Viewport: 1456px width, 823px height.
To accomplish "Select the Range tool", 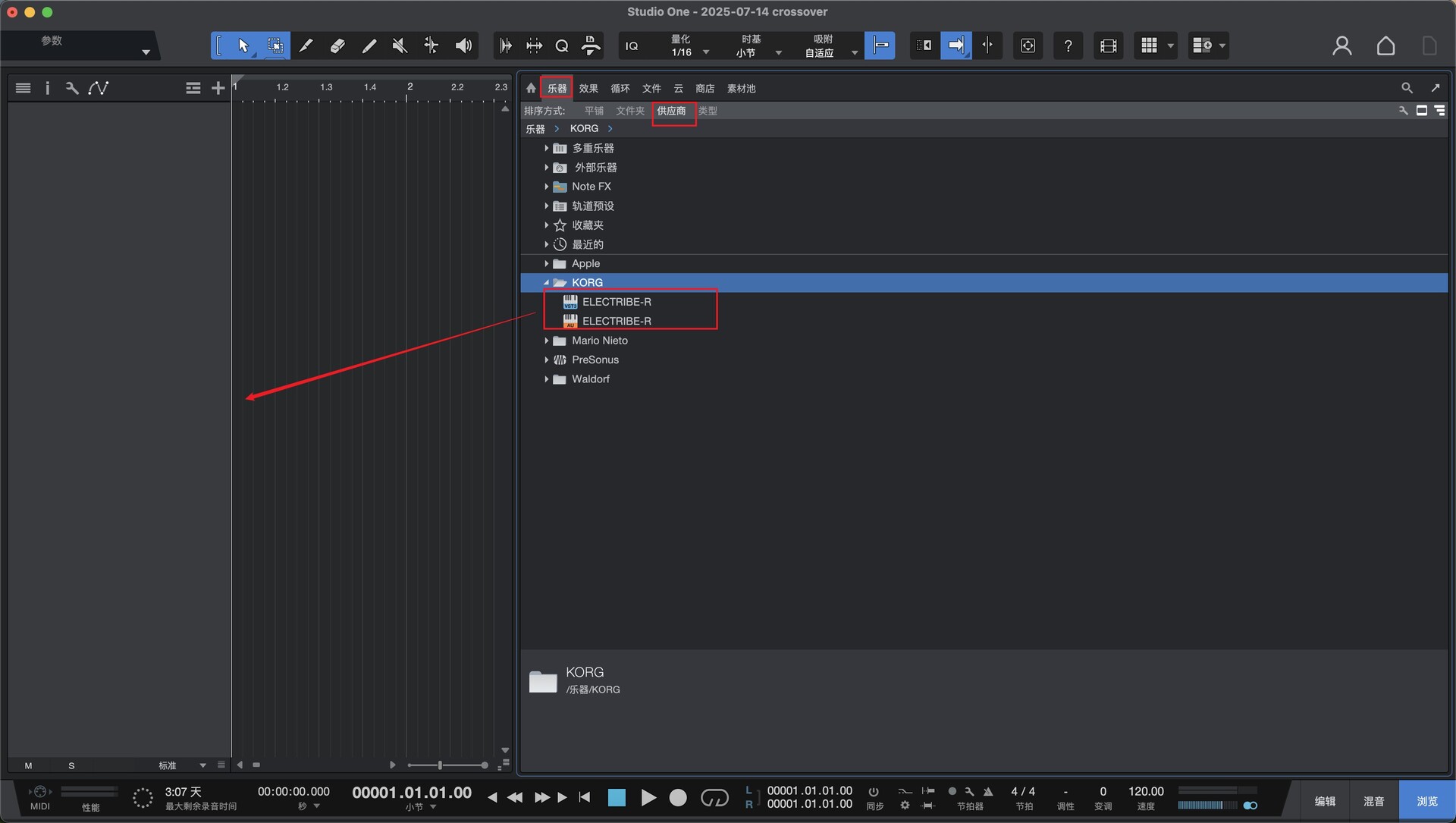I will coord(275,46).
